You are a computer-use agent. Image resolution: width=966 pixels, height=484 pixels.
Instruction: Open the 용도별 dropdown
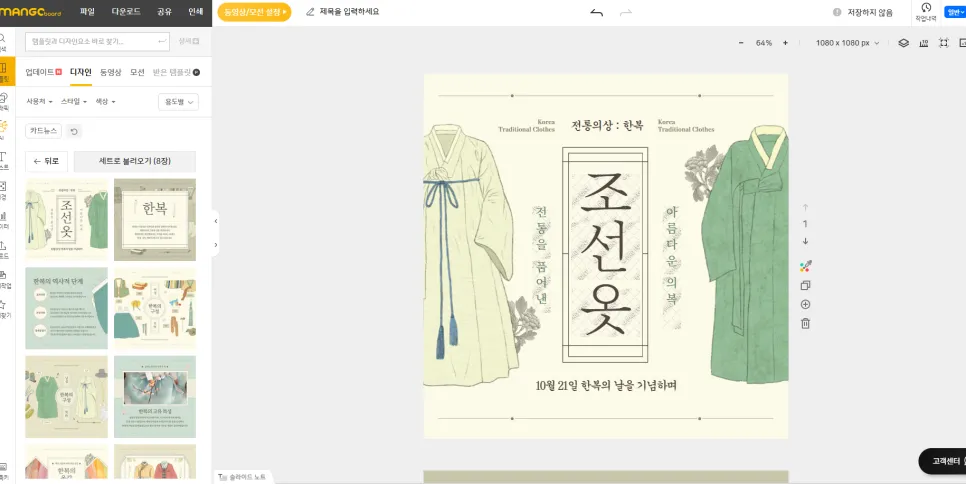(x=179, y=102)
